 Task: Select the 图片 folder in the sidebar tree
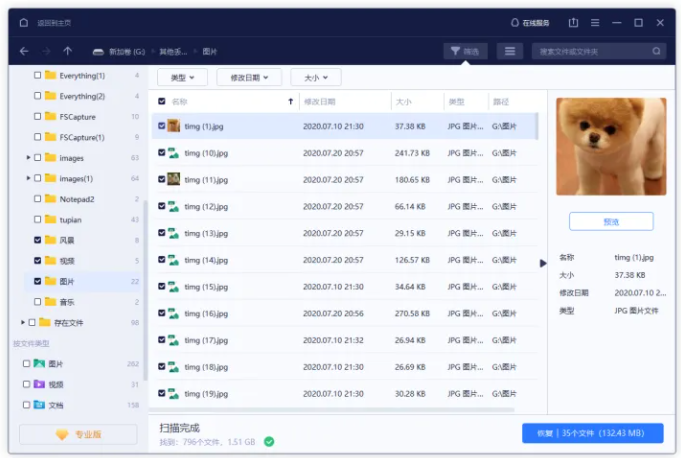(67, 282)
